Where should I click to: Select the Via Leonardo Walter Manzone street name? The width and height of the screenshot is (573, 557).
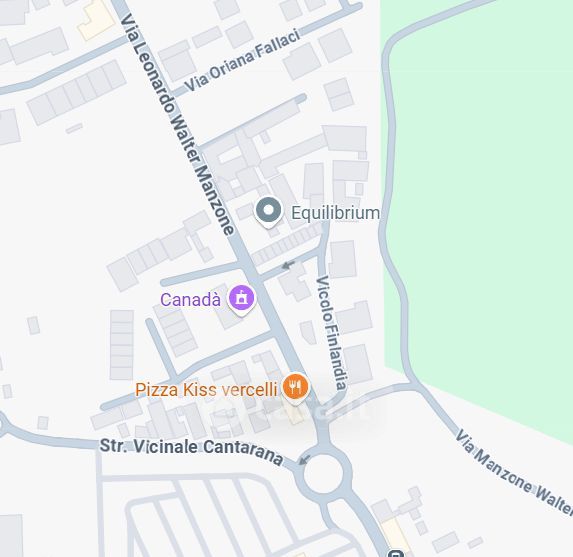point(178,124)
